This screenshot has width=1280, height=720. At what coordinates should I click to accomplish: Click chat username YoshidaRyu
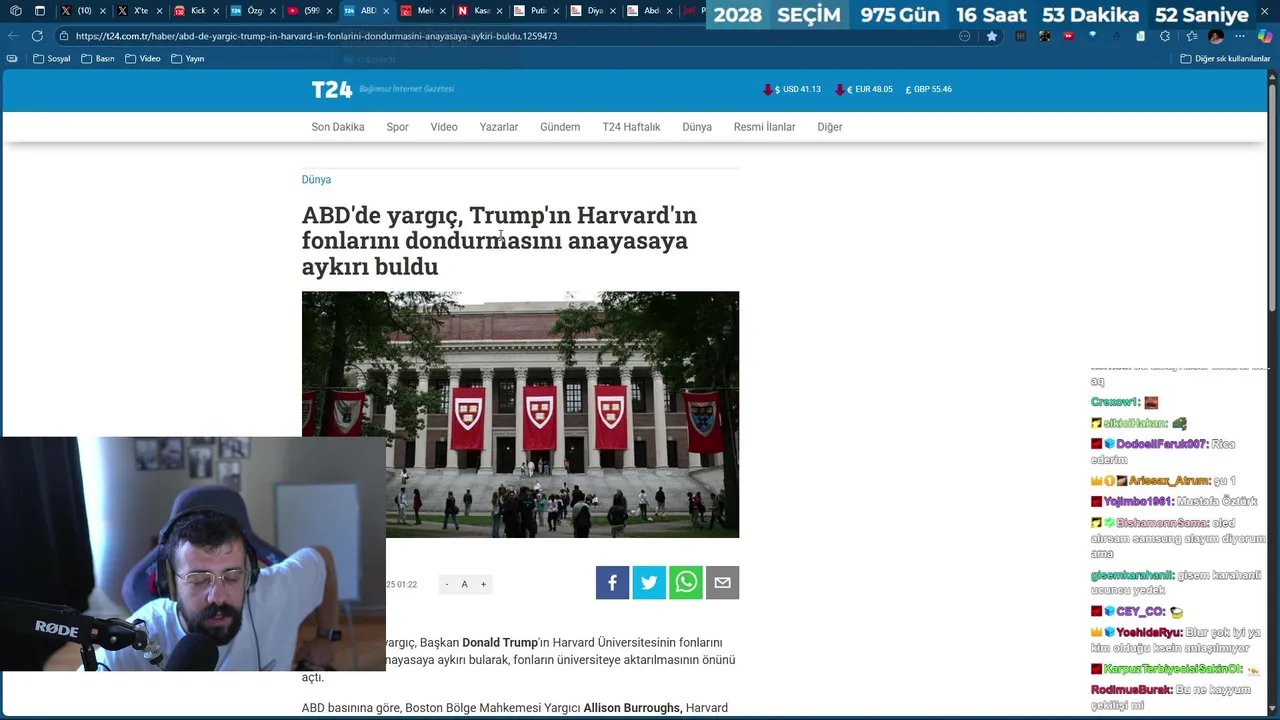coord(1149,633)
